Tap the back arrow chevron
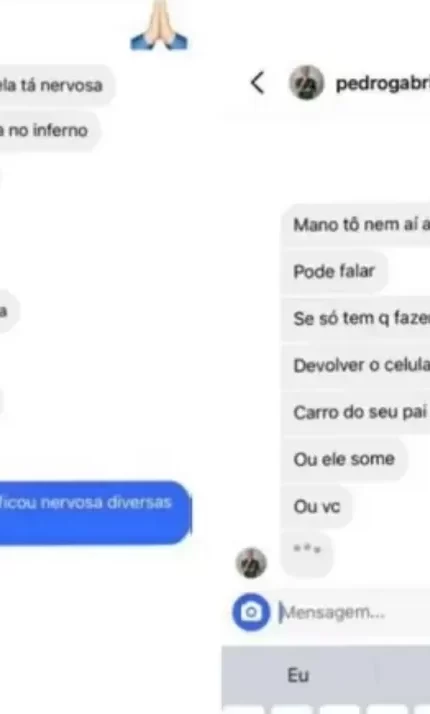This screenshot has width=430, height=714. 257,83
